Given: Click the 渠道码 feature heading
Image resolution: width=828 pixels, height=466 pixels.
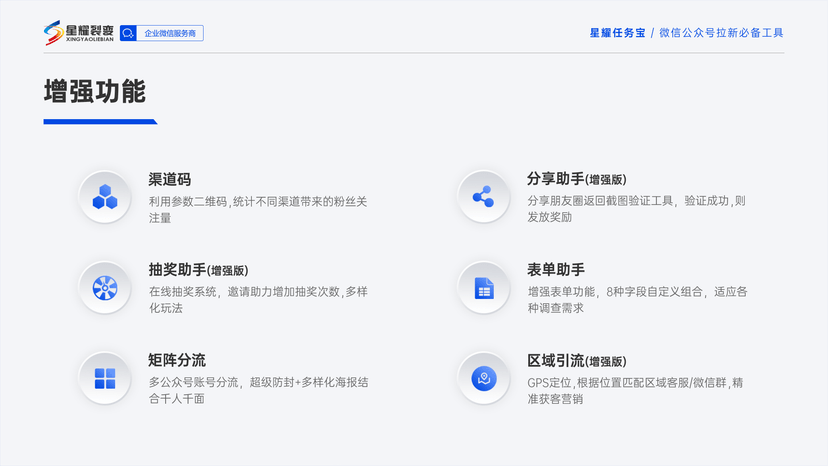Looking at the screenshot, I should click(x=170, y=179).
